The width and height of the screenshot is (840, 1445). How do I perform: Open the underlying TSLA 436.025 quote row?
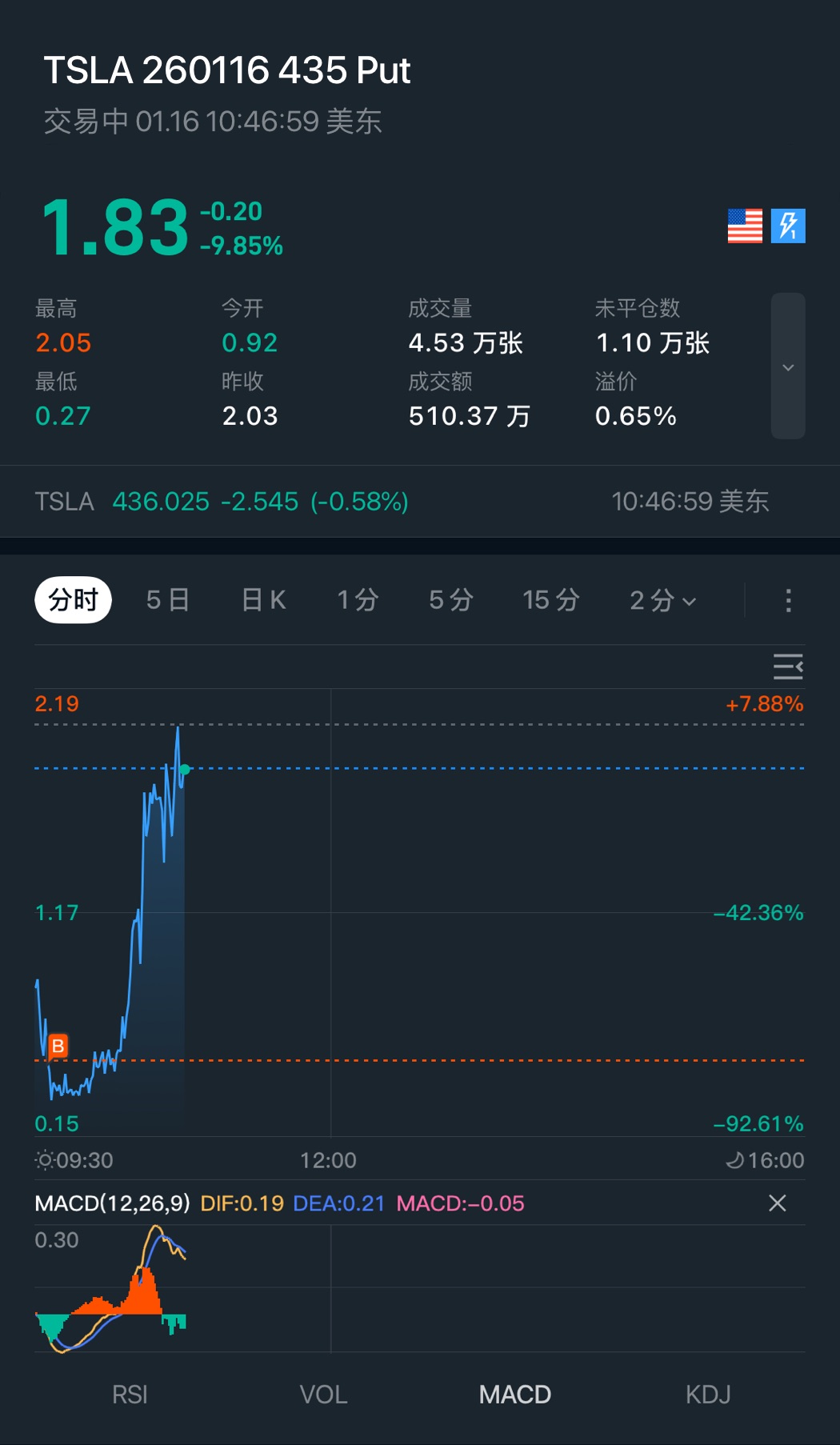(420, 501)
